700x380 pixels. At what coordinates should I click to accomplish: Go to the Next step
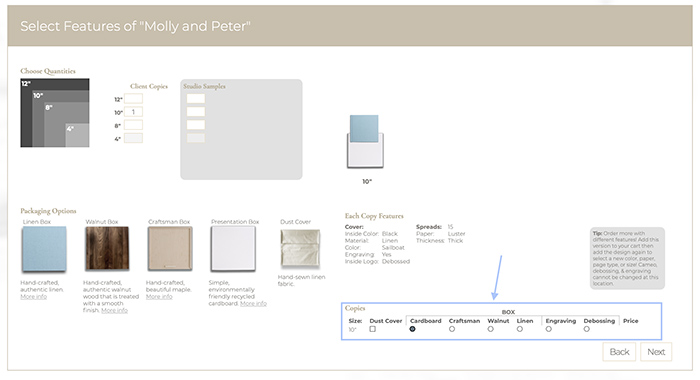[x=656, y=352]
